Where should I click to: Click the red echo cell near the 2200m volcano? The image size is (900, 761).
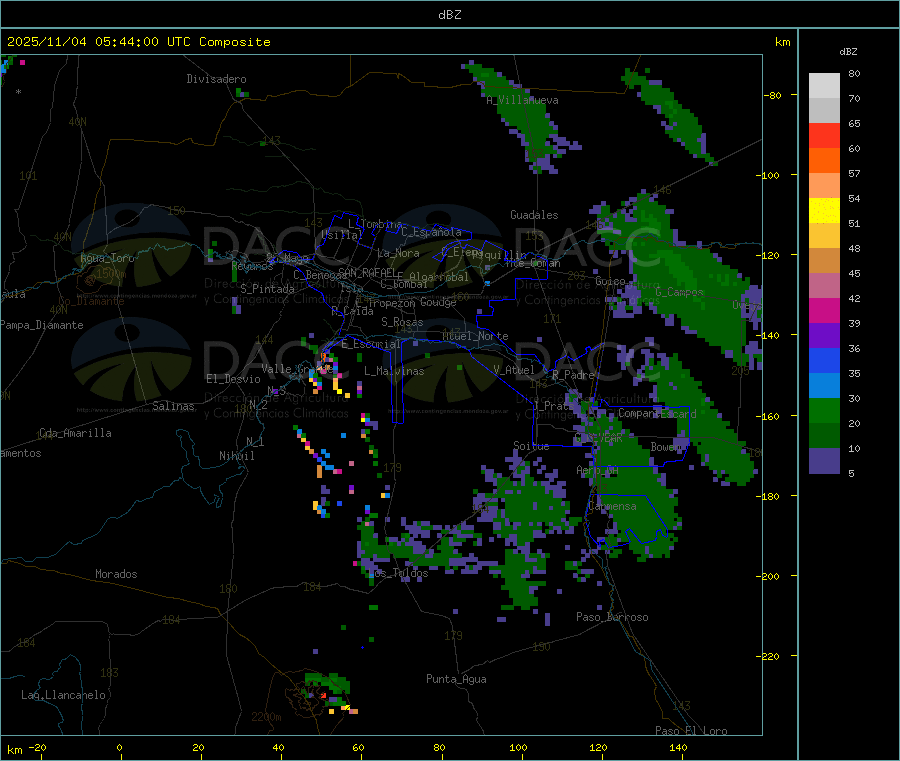[324, 695]
